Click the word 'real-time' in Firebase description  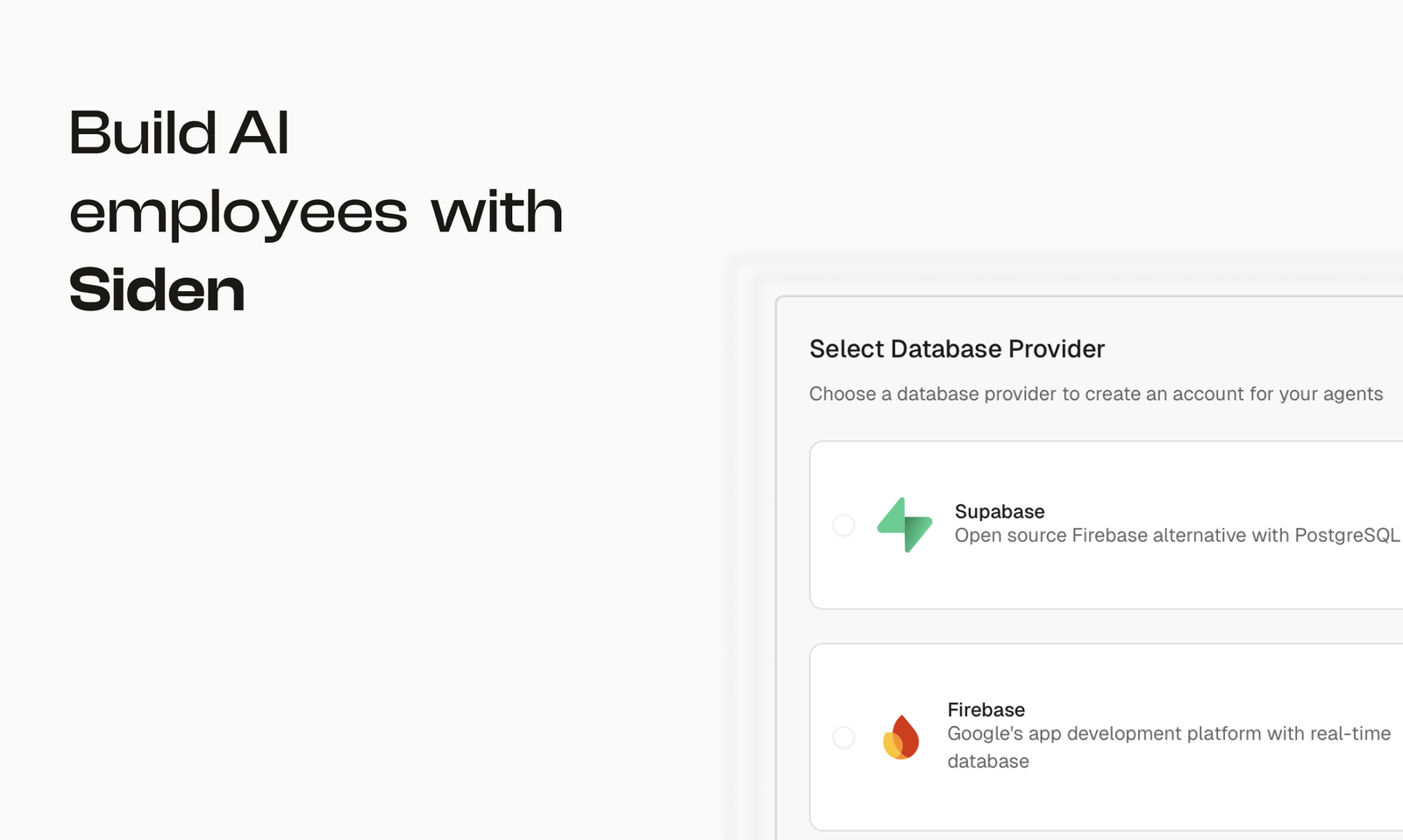pyautogui.click(x=1350, y=733)
